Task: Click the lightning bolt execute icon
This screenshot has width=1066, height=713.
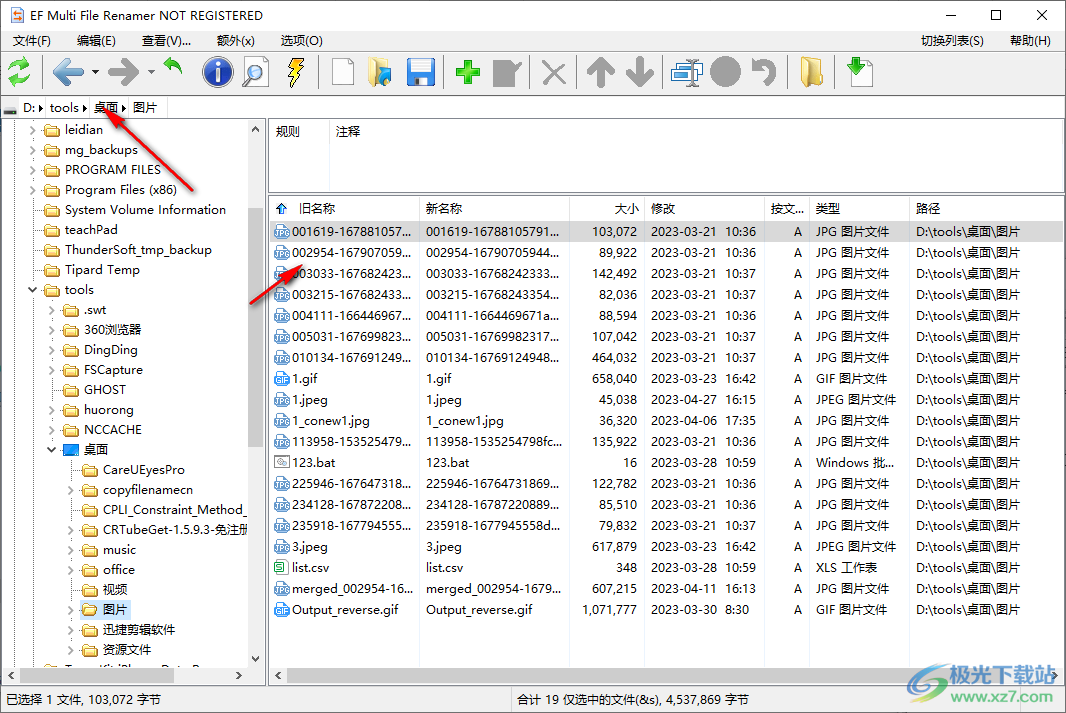Action: point(296,72)
